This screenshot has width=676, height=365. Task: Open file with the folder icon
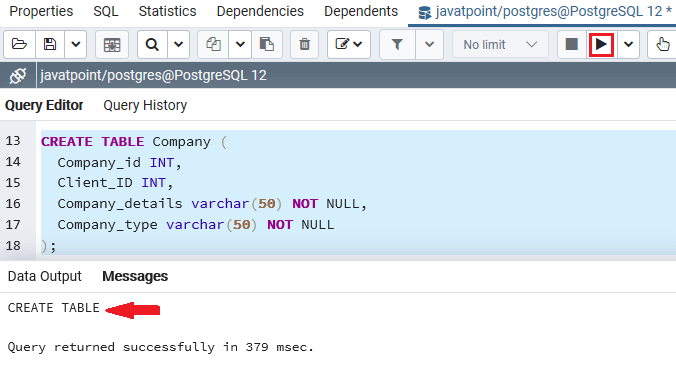(19, 44)
